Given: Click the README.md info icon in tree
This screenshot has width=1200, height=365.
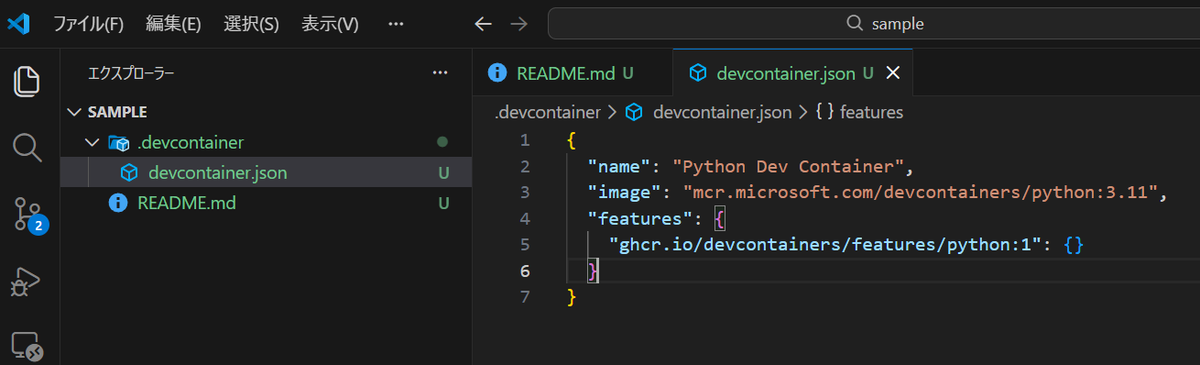Looking at the screenshot, I should [x=118, y=203].
